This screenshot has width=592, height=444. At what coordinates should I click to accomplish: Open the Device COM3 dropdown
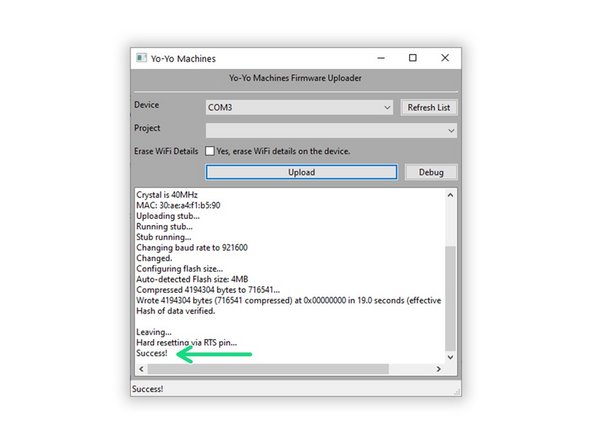299,108
